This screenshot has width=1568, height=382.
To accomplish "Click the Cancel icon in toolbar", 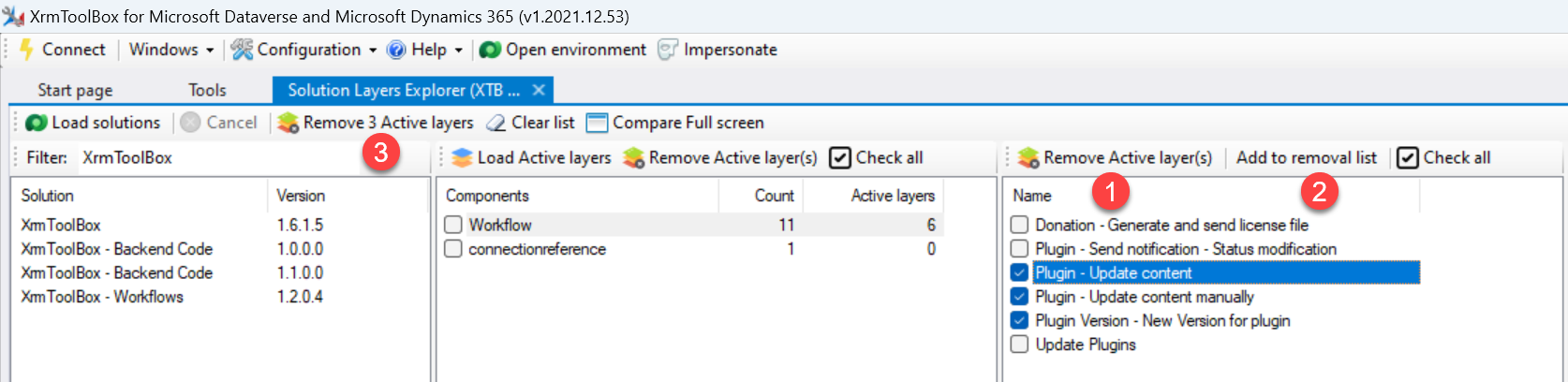I will tap(190, 123).
